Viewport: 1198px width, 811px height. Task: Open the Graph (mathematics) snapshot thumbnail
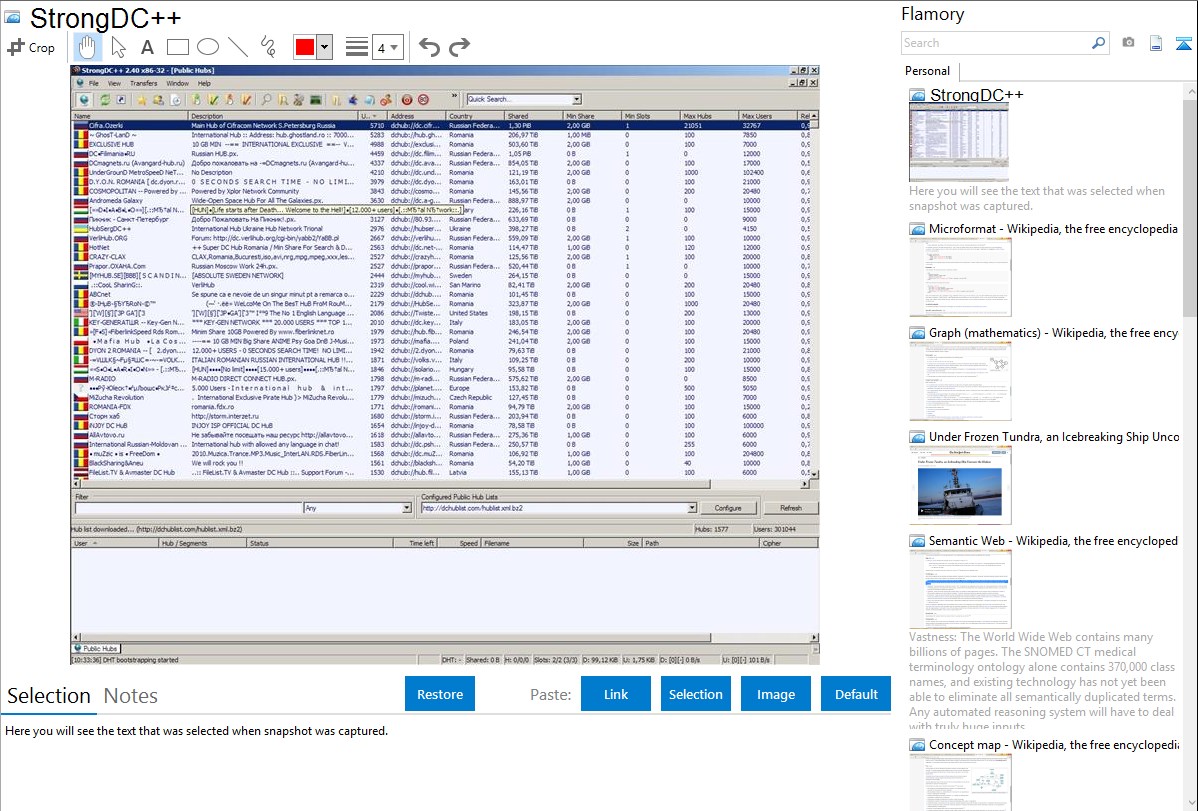[960, 381]
